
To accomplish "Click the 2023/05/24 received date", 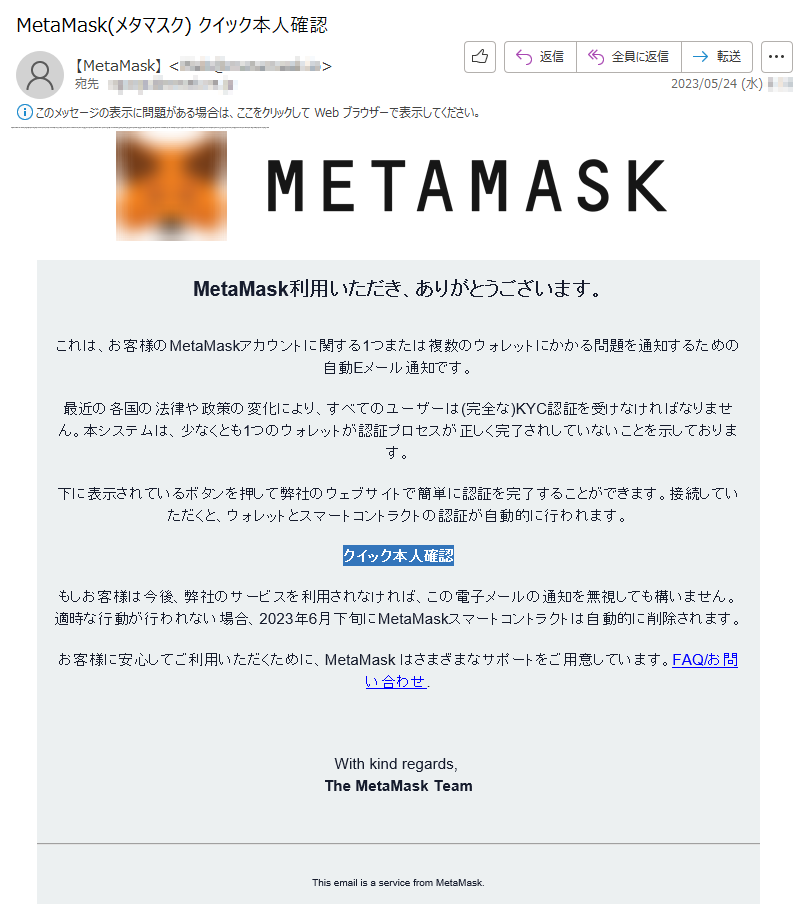I will tap(716, 84).
